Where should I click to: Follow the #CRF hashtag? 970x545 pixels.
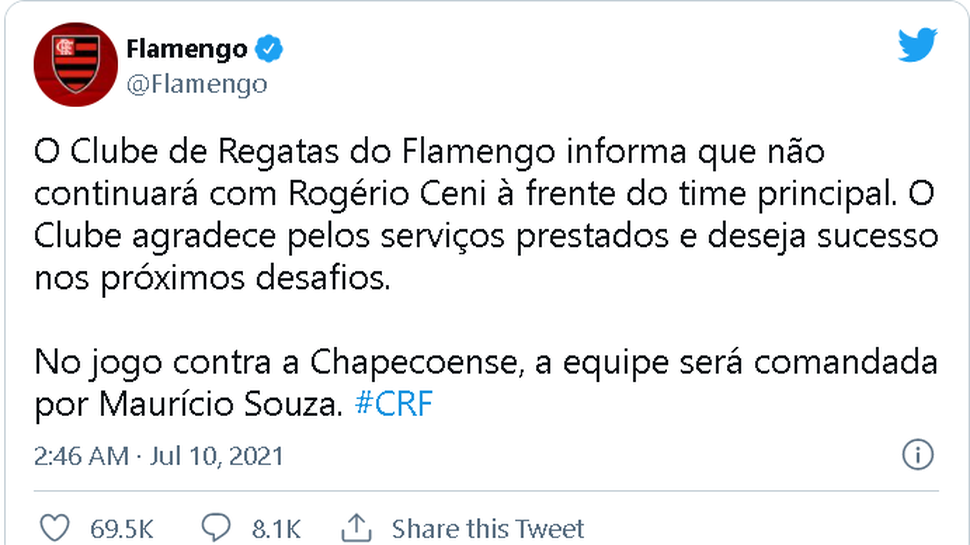click(x=393, y=404)
